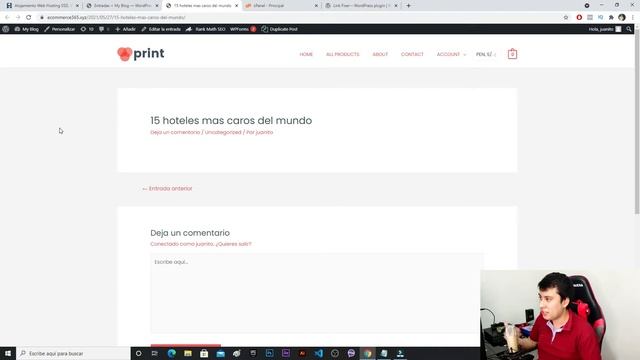Screen dimensions: 640x360
Task: Click '¿Quieres salir?' logout link
Action: coord(233,244)
